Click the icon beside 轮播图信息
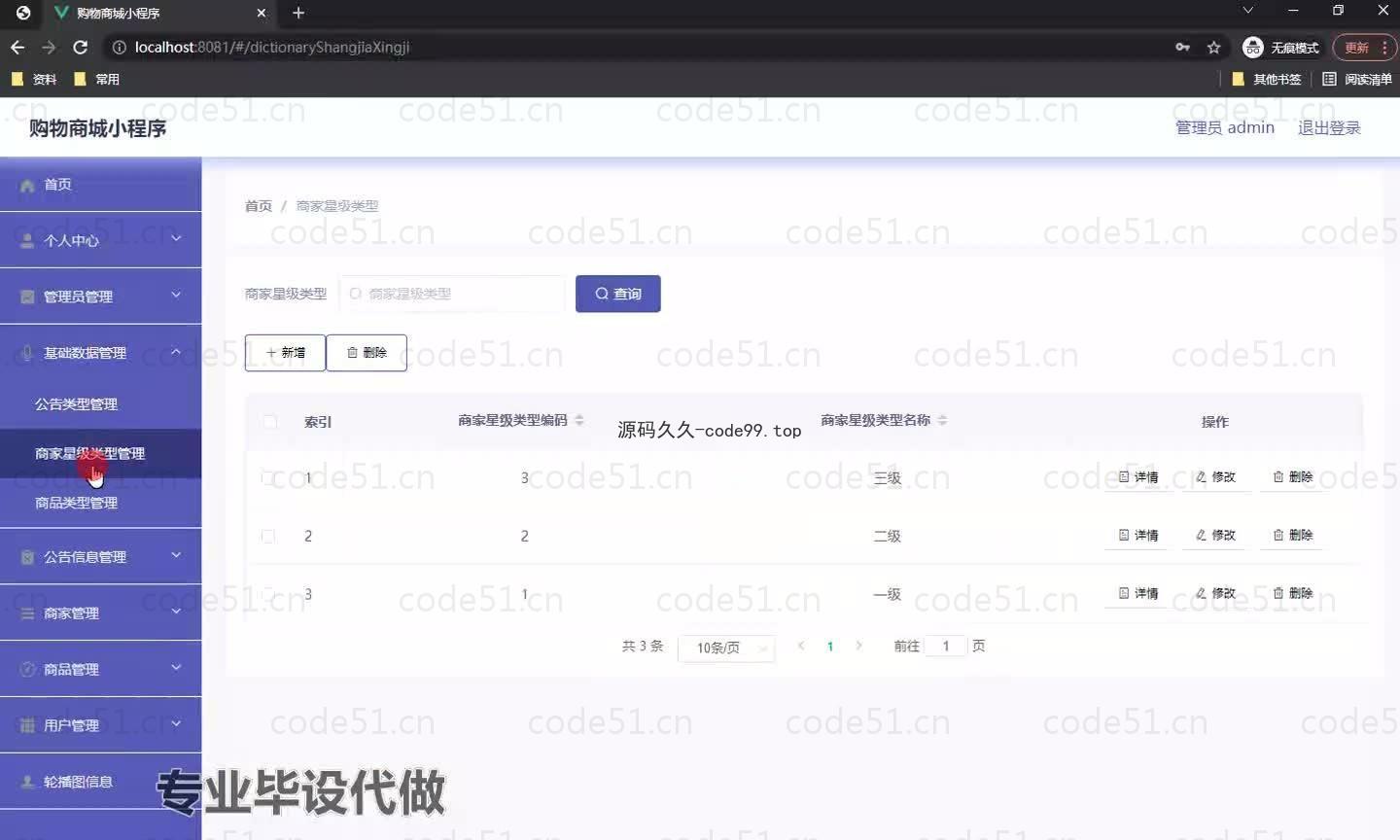1400x840 pixels. [27, 782]
